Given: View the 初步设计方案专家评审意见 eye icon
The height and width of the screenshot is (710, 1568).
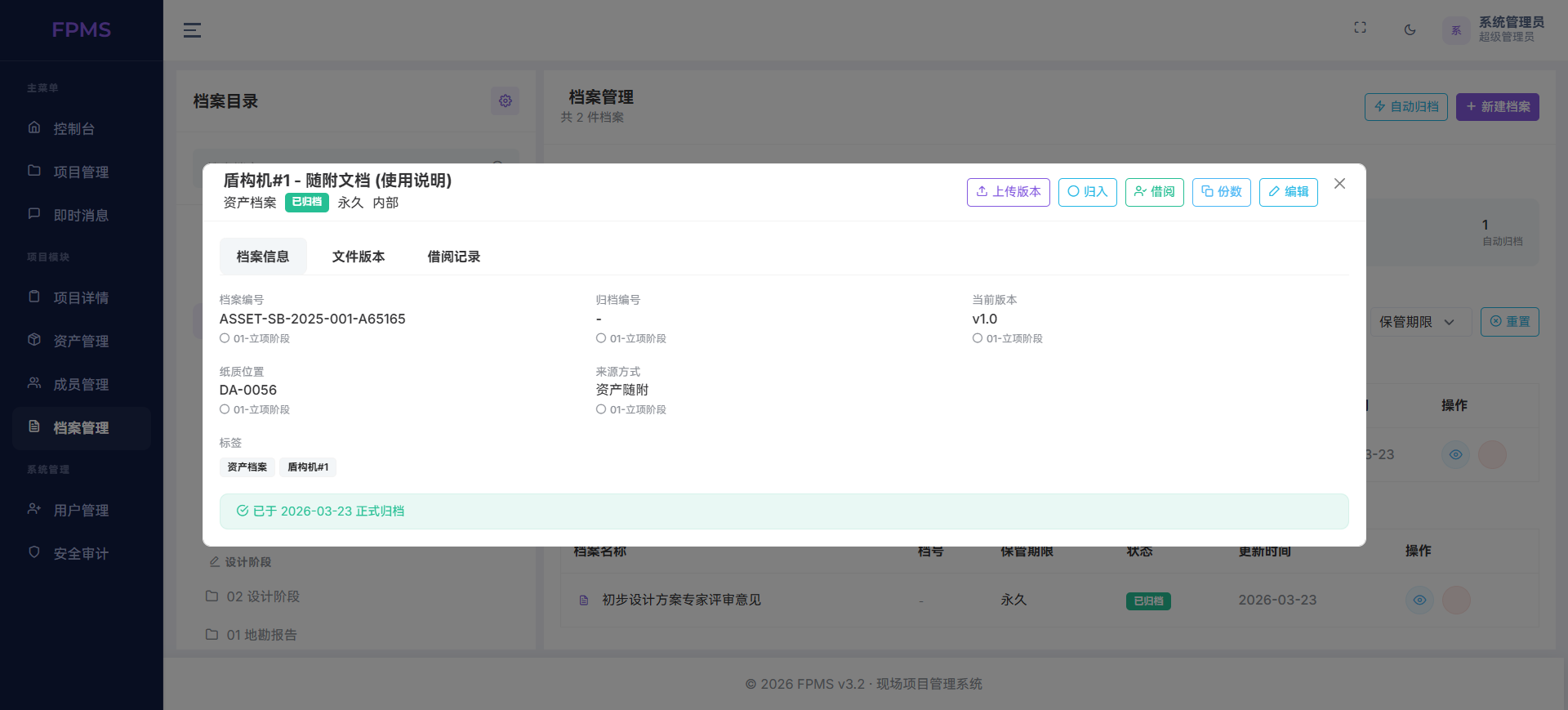Looking at the screenshot, I should point(1419,600).
